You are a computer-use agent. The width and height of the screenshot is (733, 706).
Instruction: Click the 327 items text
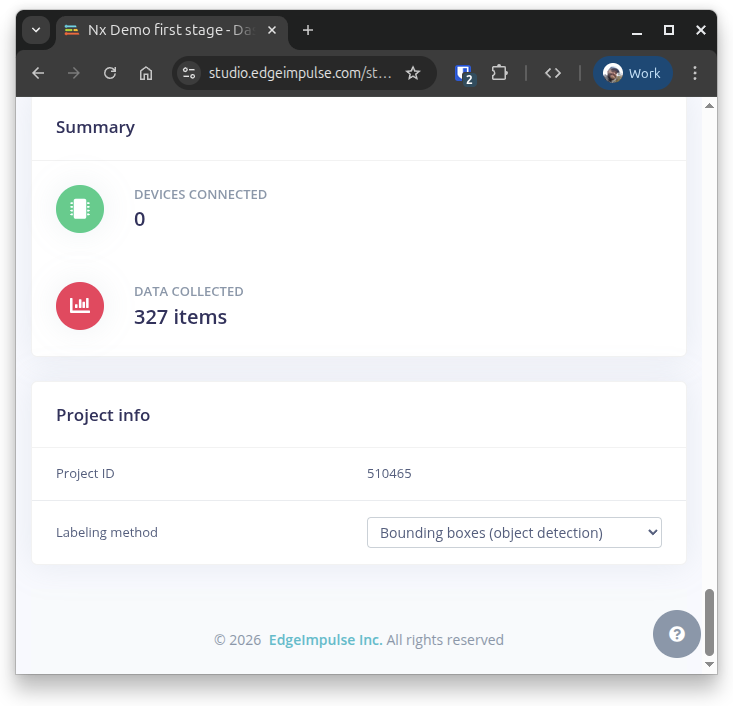pos(180,317)
